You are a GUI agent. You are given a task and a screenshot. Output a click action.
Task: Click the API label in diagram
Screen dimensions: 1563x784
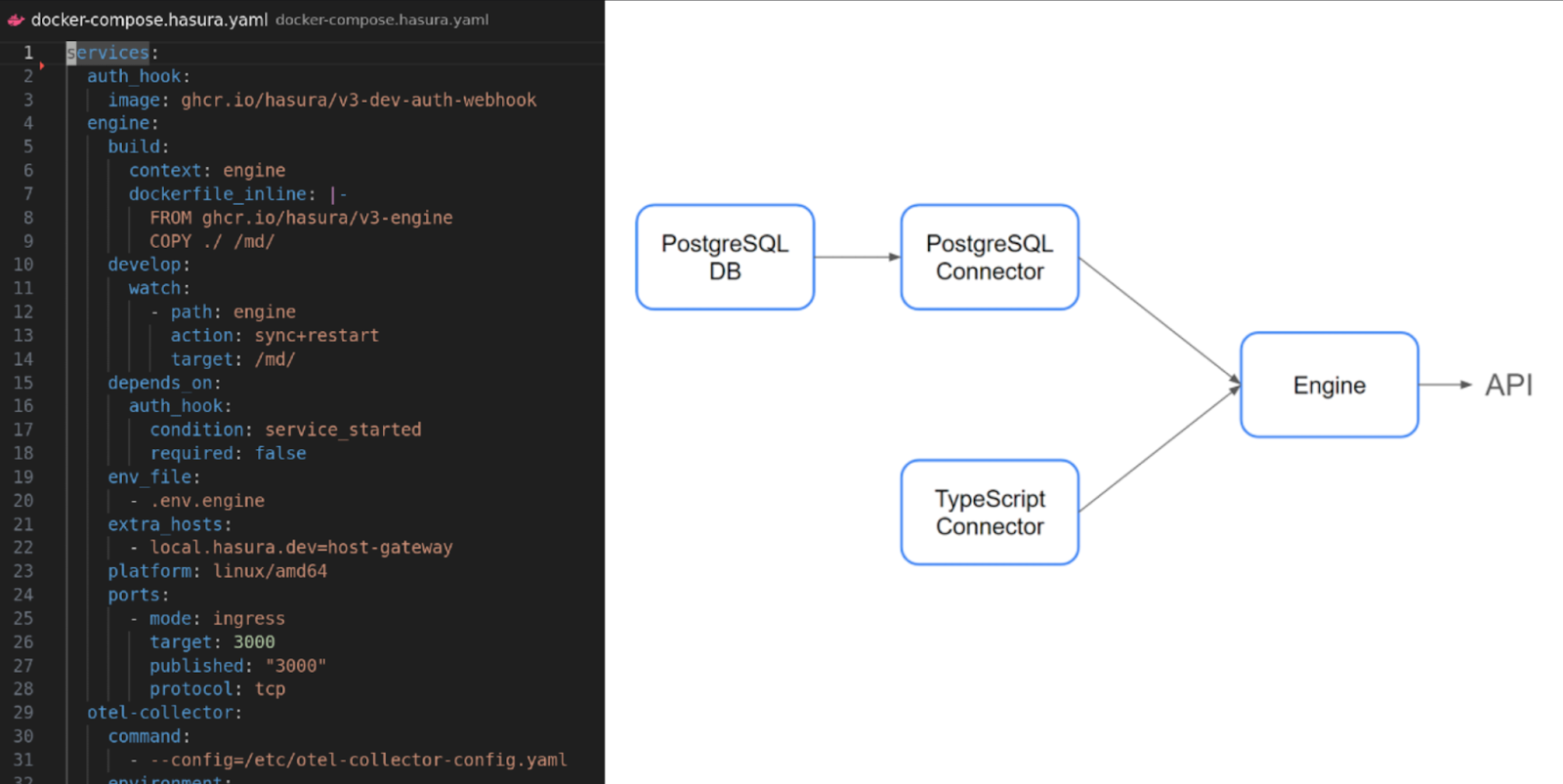[1508, 385]
